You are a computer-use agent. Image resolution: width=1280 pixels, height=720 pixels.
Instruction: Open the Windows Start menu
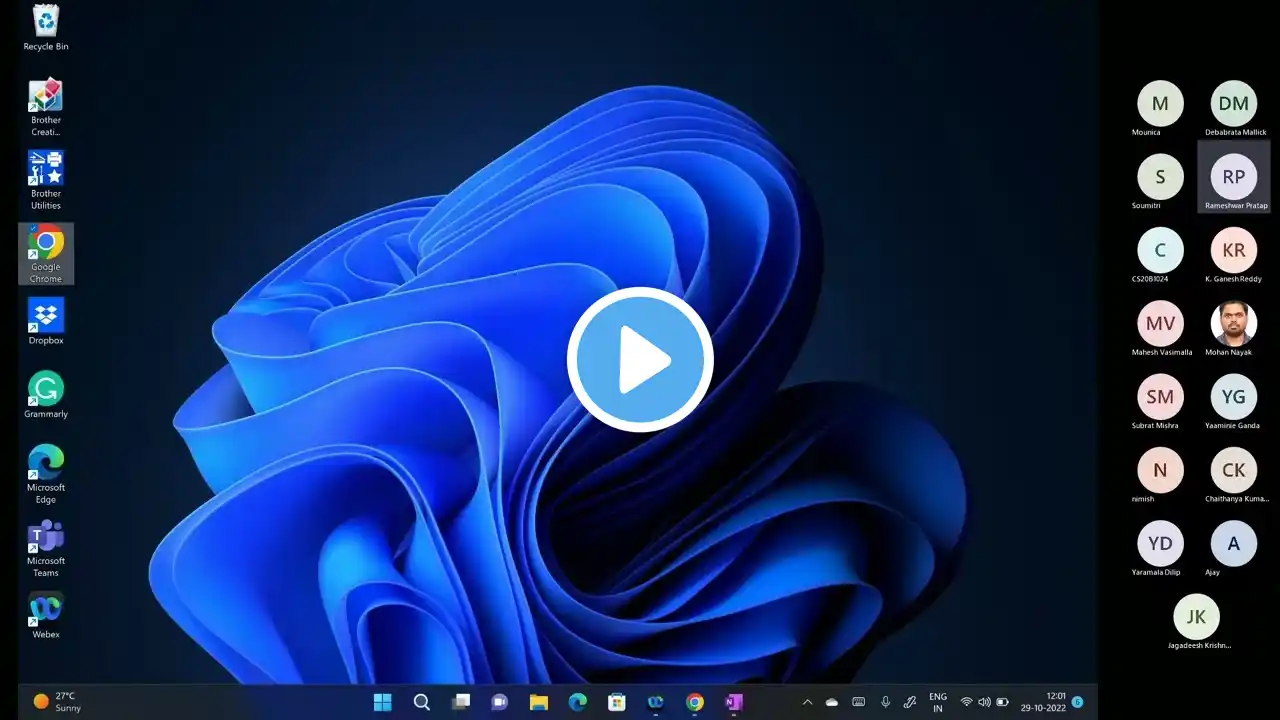[x=383, y=702]
